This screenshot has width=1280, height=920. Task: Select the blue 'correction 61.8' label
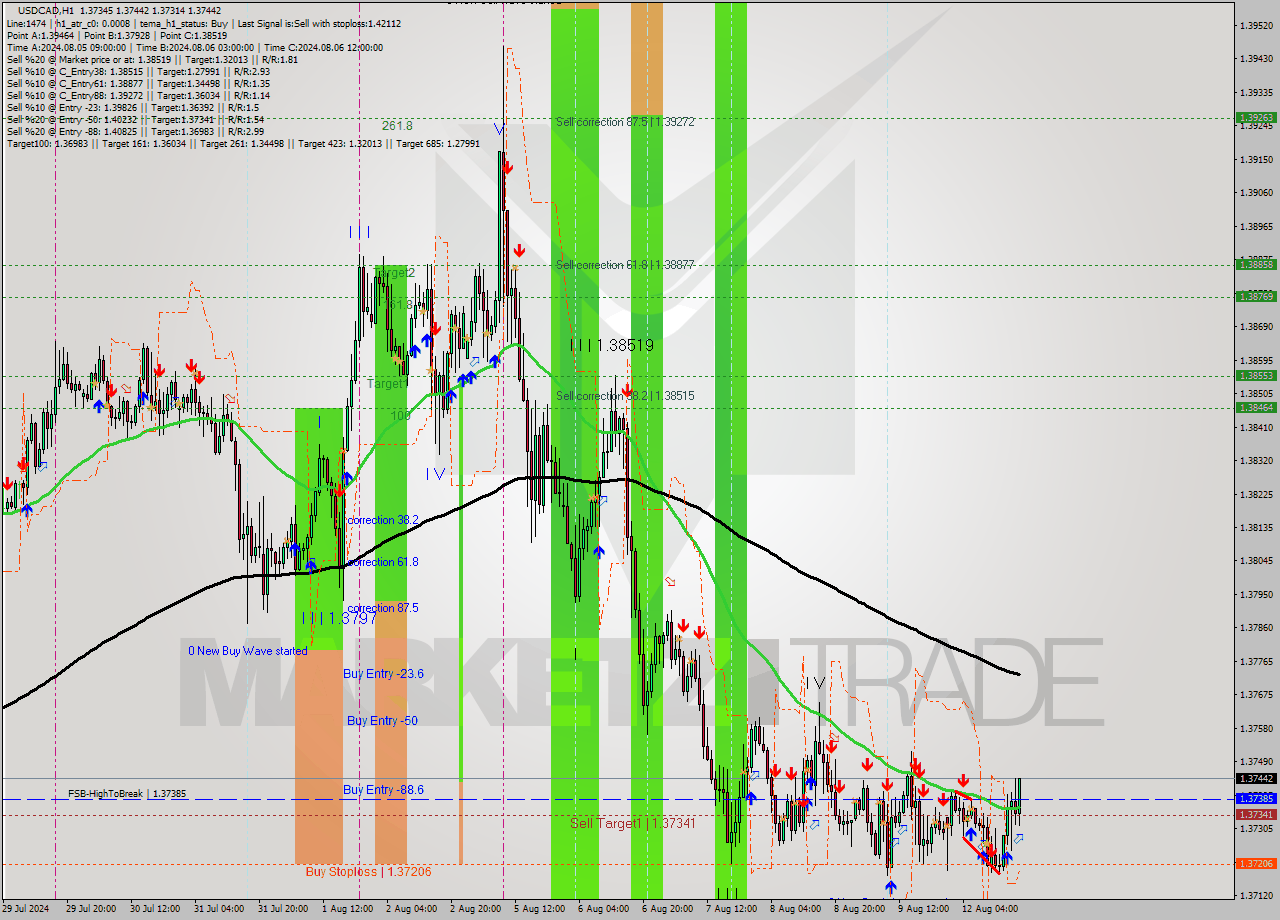pyautogui.click(x=383, y=562)
